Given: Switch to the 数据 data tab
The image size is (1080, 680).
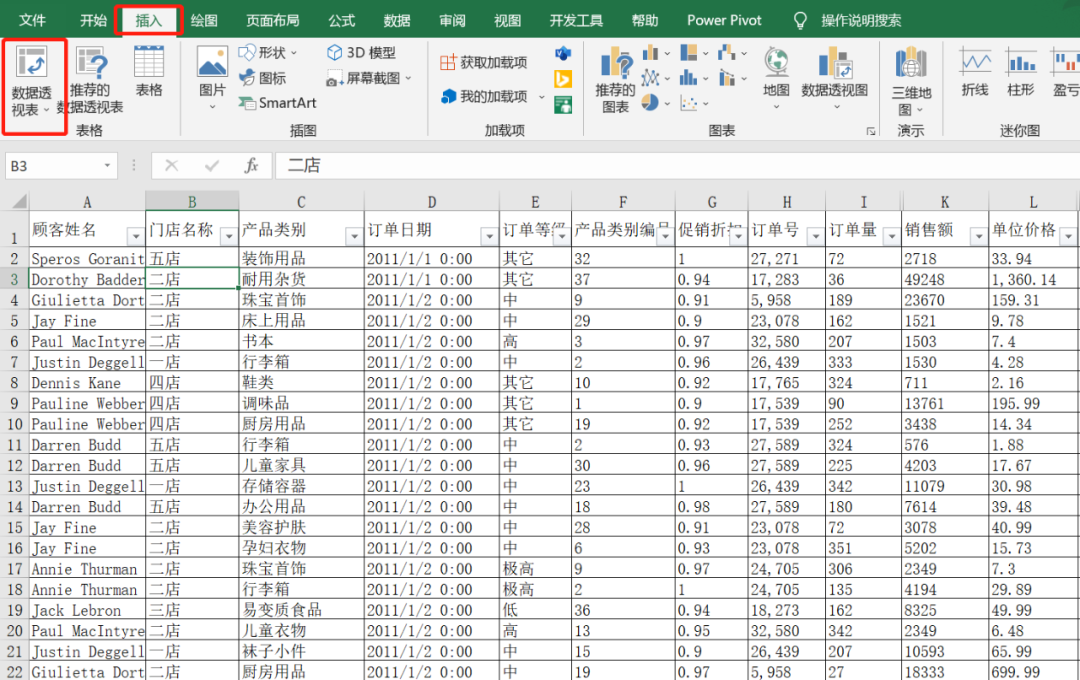Looking at the screenshot, I should pos(397,21).
